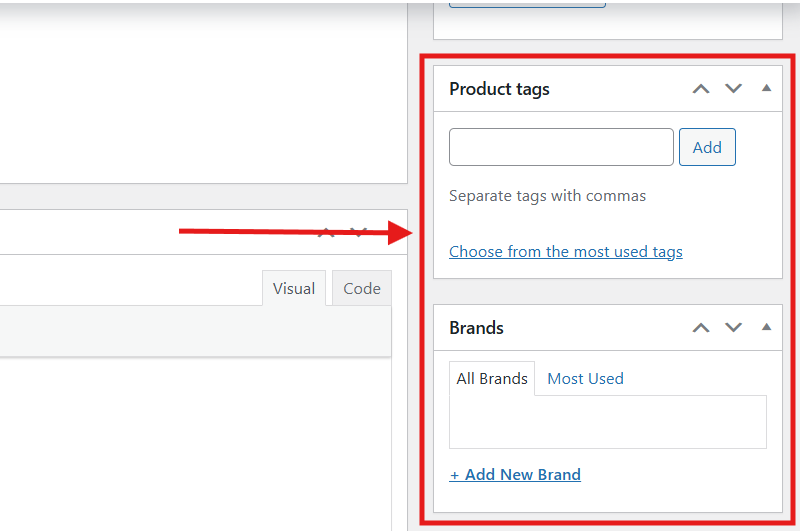Image resolution: width=800 pixels, height=531 pixels.
Task: Switch editor to Visual tab
Action: click(x=294, y=288)
